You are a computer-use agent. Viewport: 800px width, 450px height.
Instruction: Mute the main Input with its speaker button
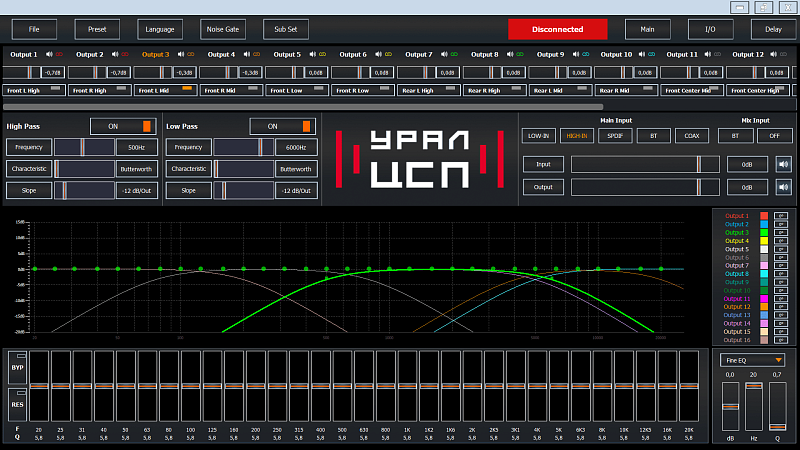784,164
